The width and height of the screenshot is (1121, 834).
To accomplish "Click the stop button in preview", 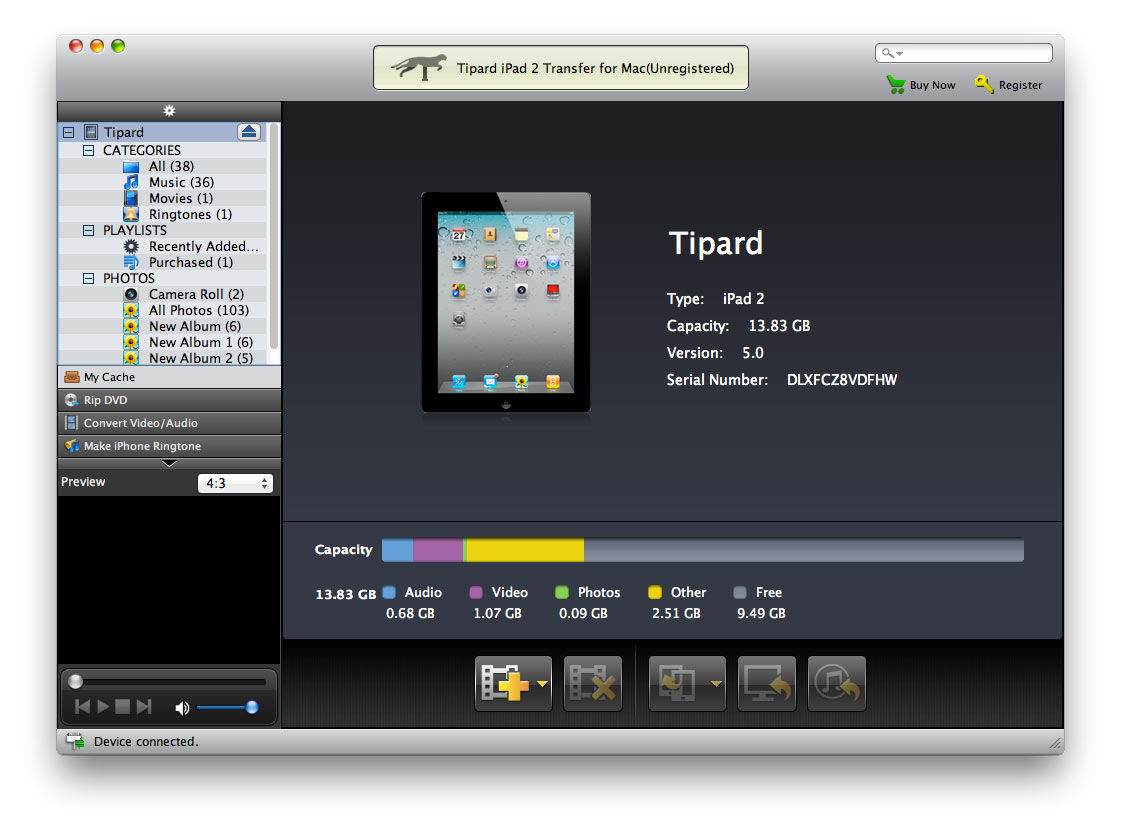I will (123, 707).
